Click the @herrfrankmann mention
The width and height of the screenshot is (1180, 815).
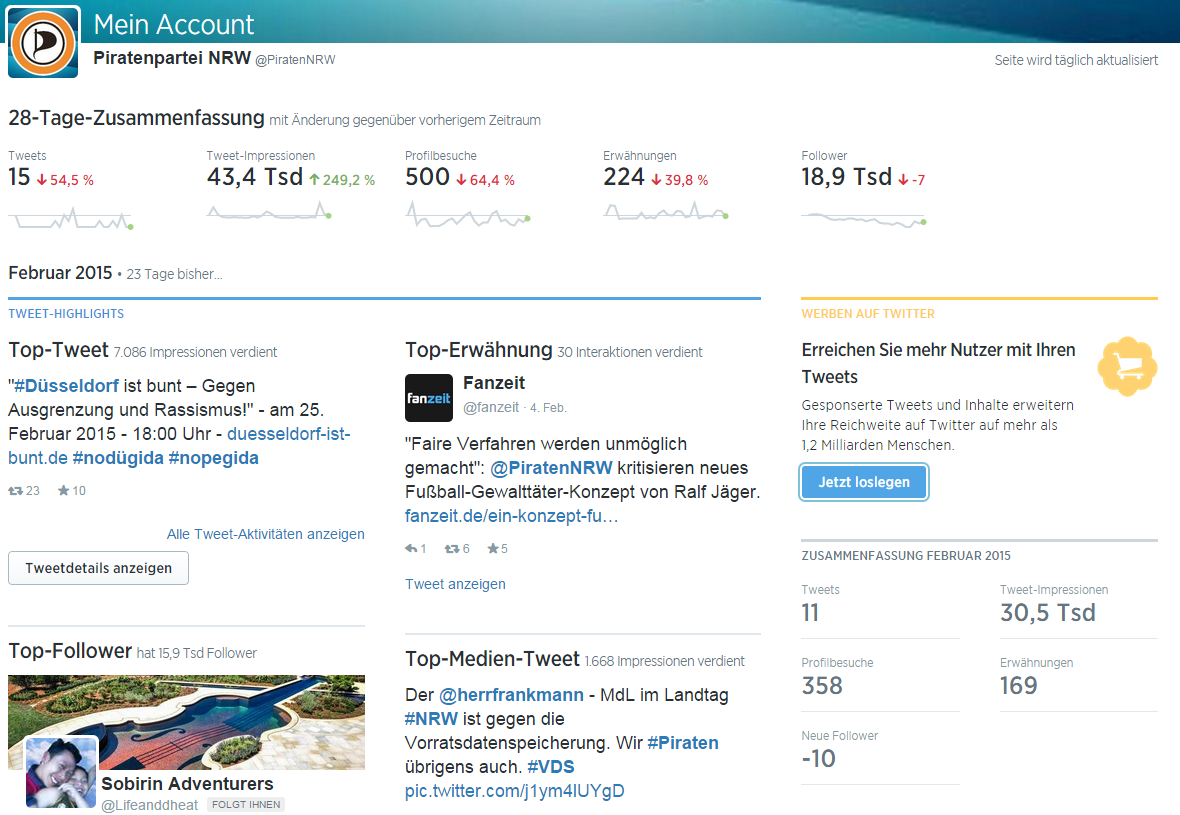pyautogui.click(x=512, y=695)
